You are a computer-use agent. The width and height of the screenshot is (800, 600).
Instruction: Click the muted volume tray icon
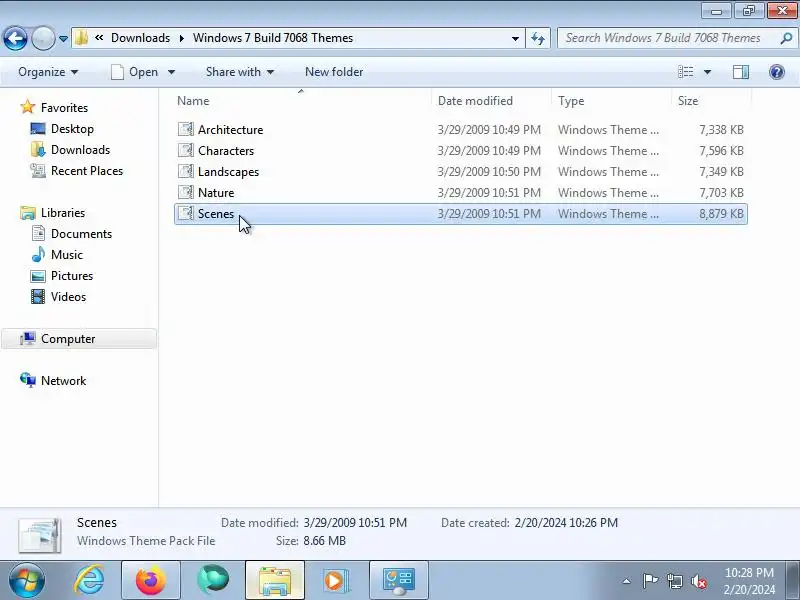point(698,581)
